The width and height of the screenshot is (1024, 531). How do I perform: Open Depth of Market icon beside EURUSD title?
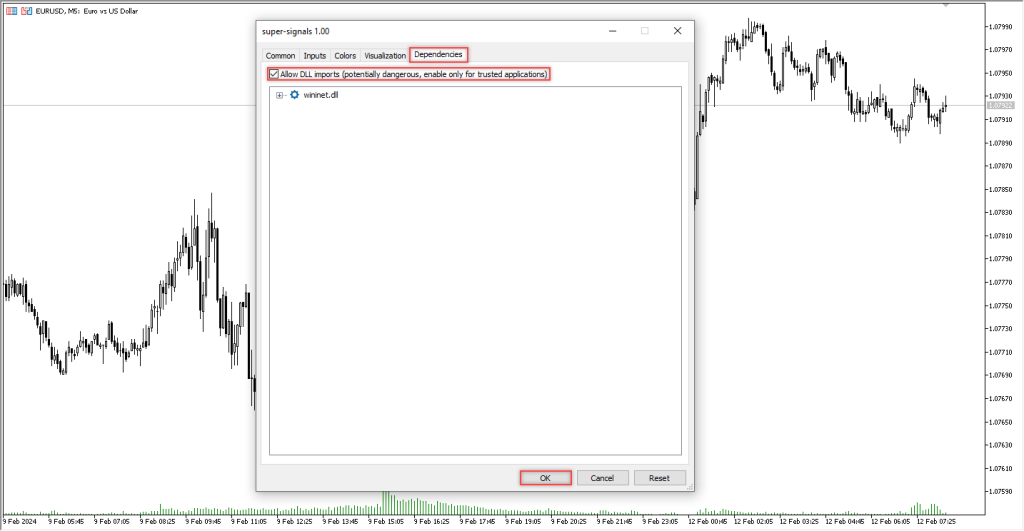click(26, 11)
